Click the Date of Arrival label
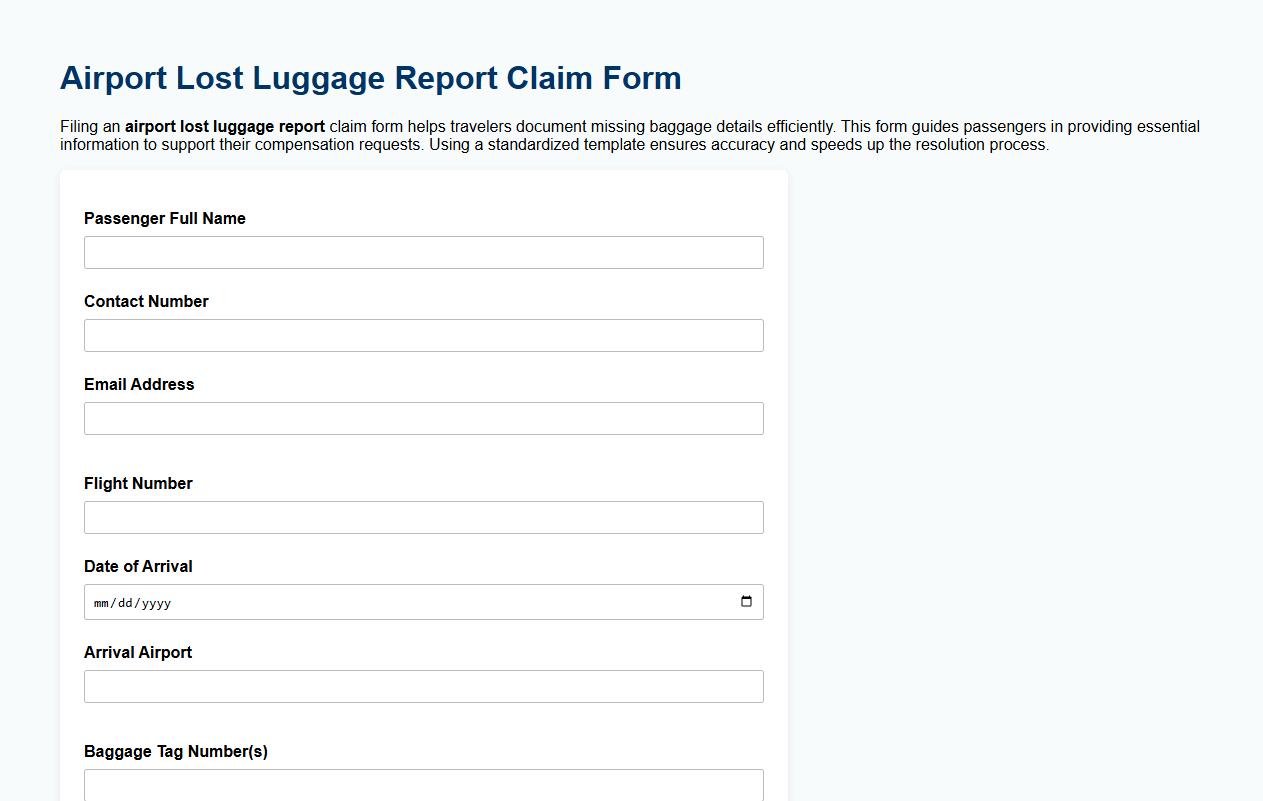 tap(138, 566)
